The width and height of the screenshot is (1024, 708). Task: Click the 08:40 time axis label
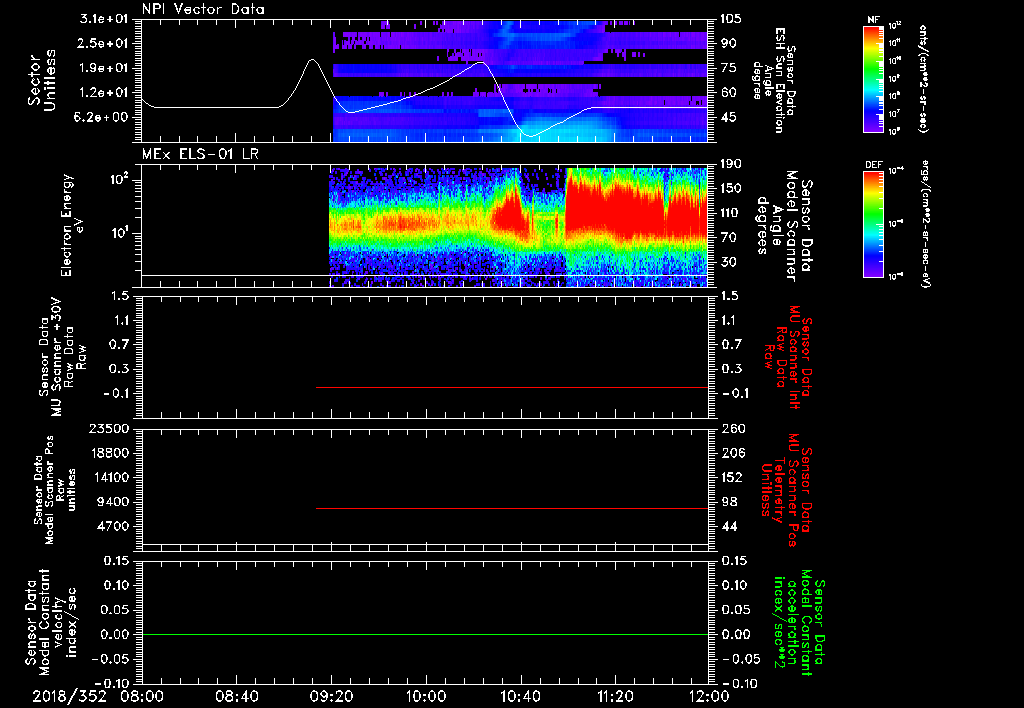click(x=236, y=696)
